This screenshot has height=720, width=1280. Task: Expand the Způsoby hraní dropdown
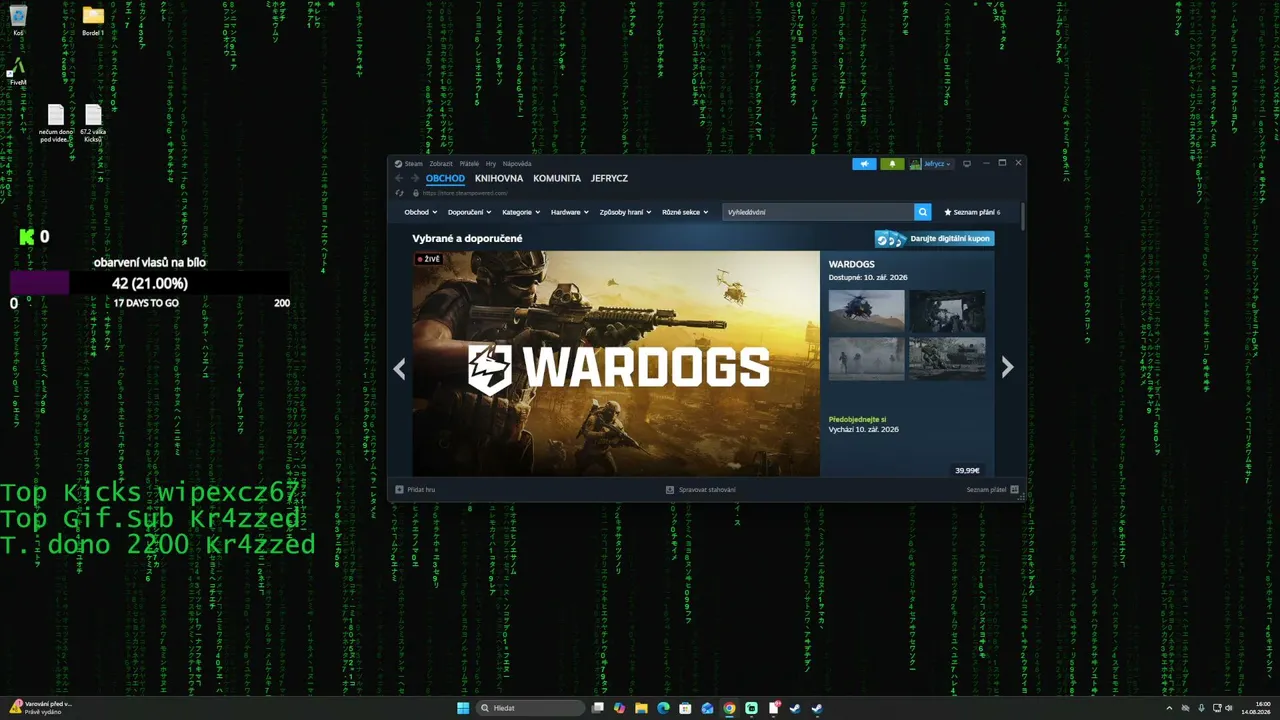[625, 212]
